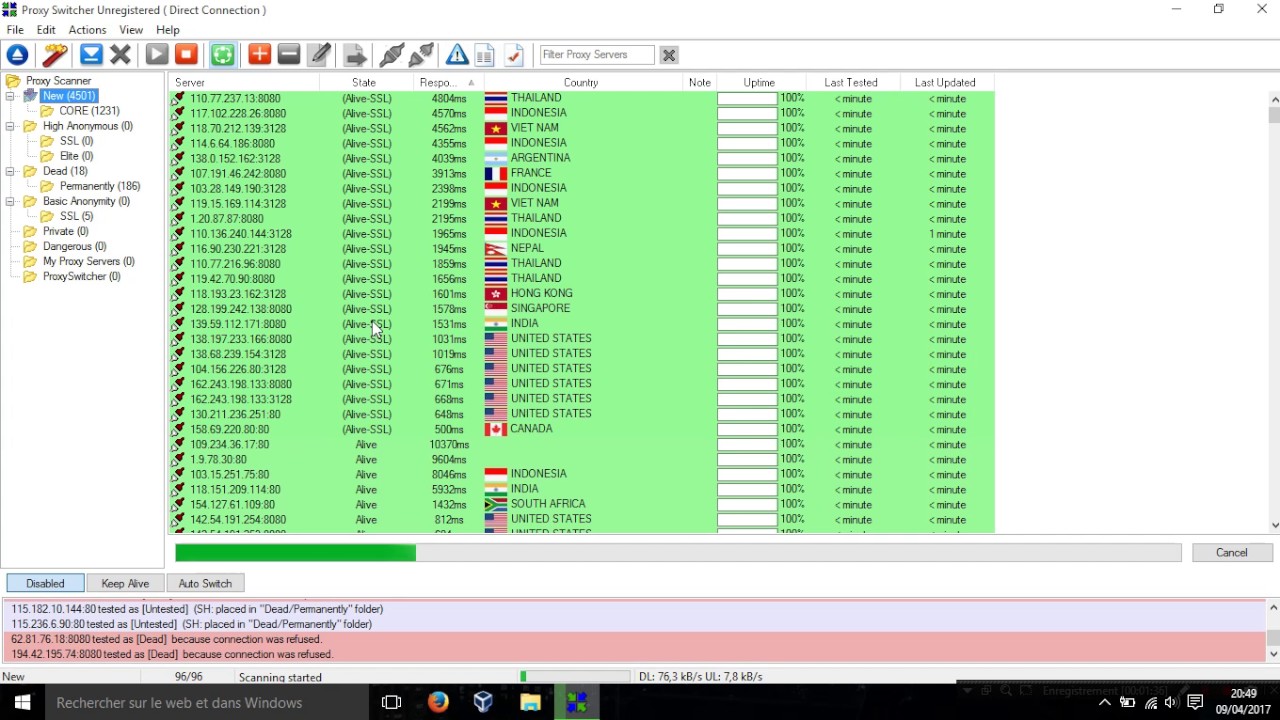Collapse the Dead (18) tree node

pos(10,171)
